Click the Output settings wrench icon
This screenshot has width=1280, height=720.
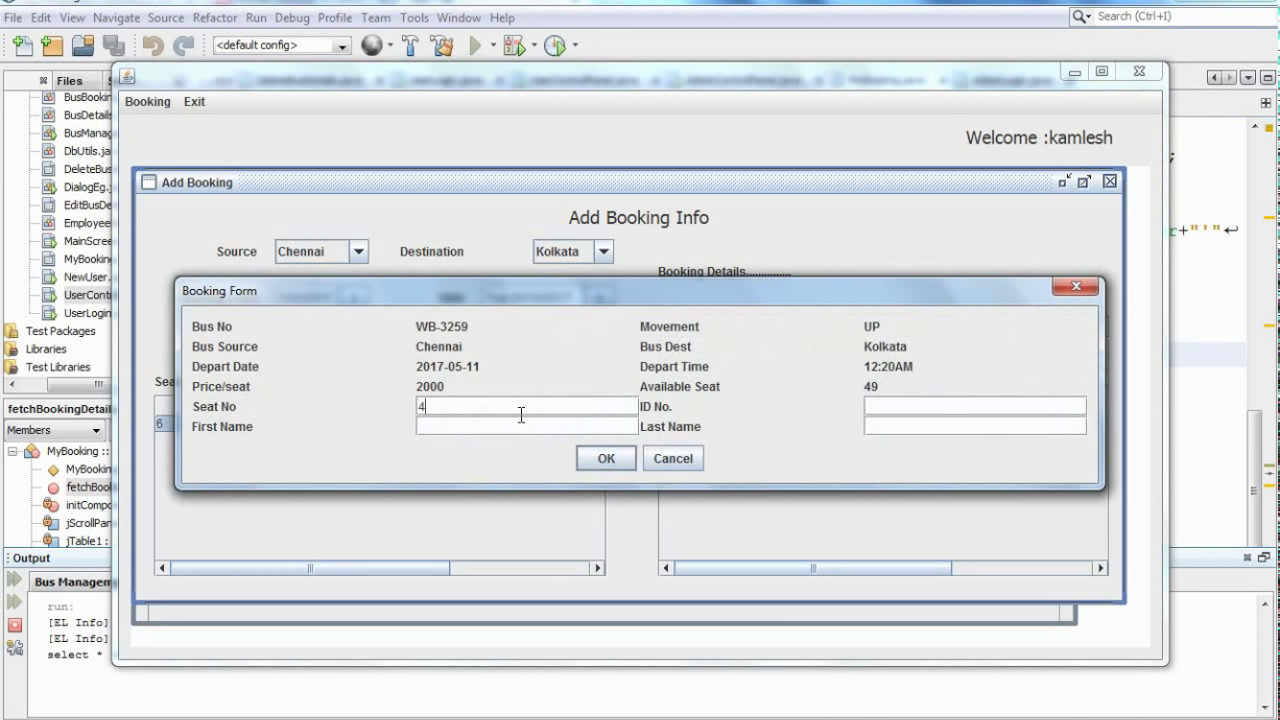14,647
